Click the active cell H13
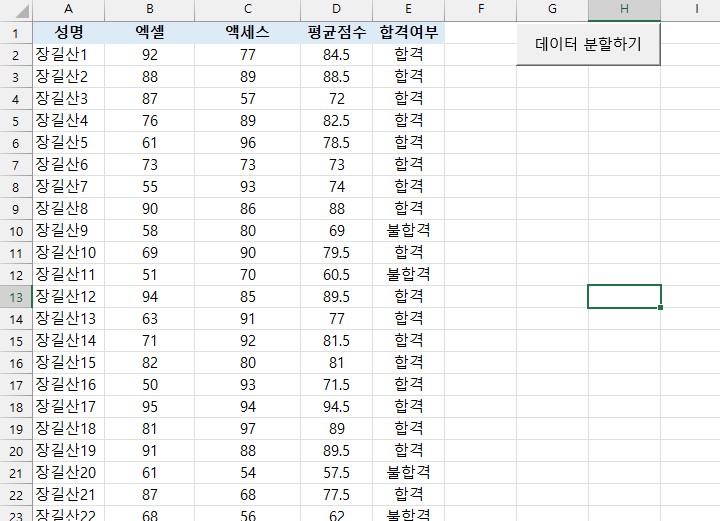 [x=624, y=297]
